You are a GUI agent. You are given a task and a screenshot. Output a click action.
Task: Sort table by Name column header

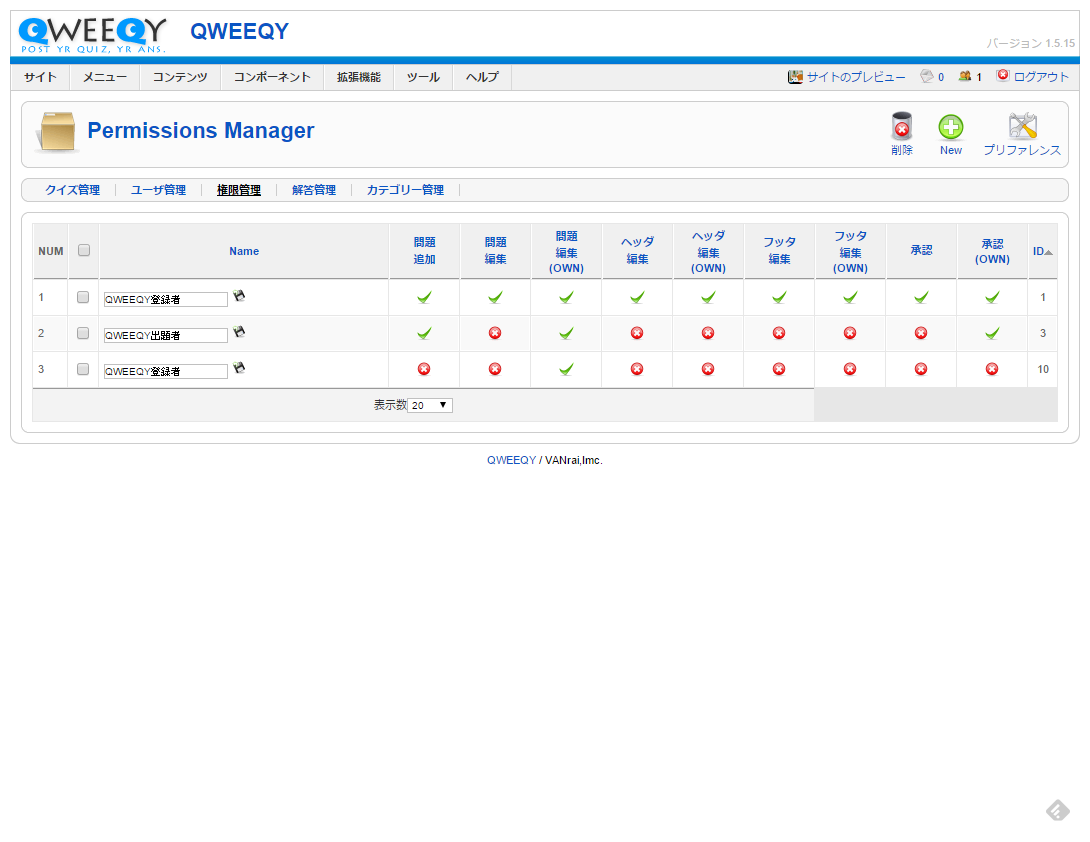244,251
